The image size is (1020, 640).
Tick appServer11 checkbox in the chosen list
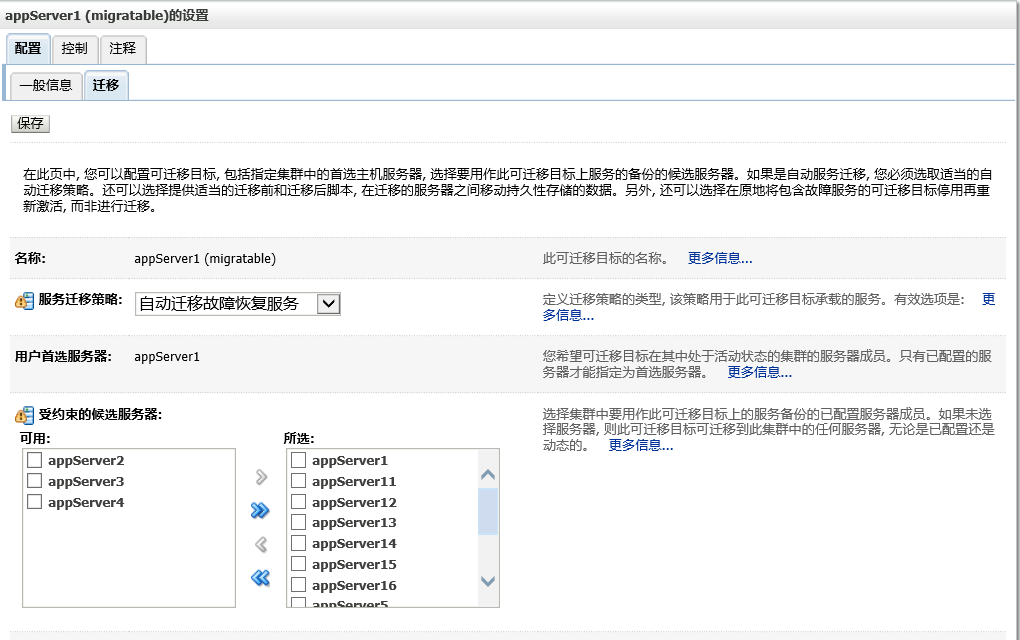coord(299,481)
